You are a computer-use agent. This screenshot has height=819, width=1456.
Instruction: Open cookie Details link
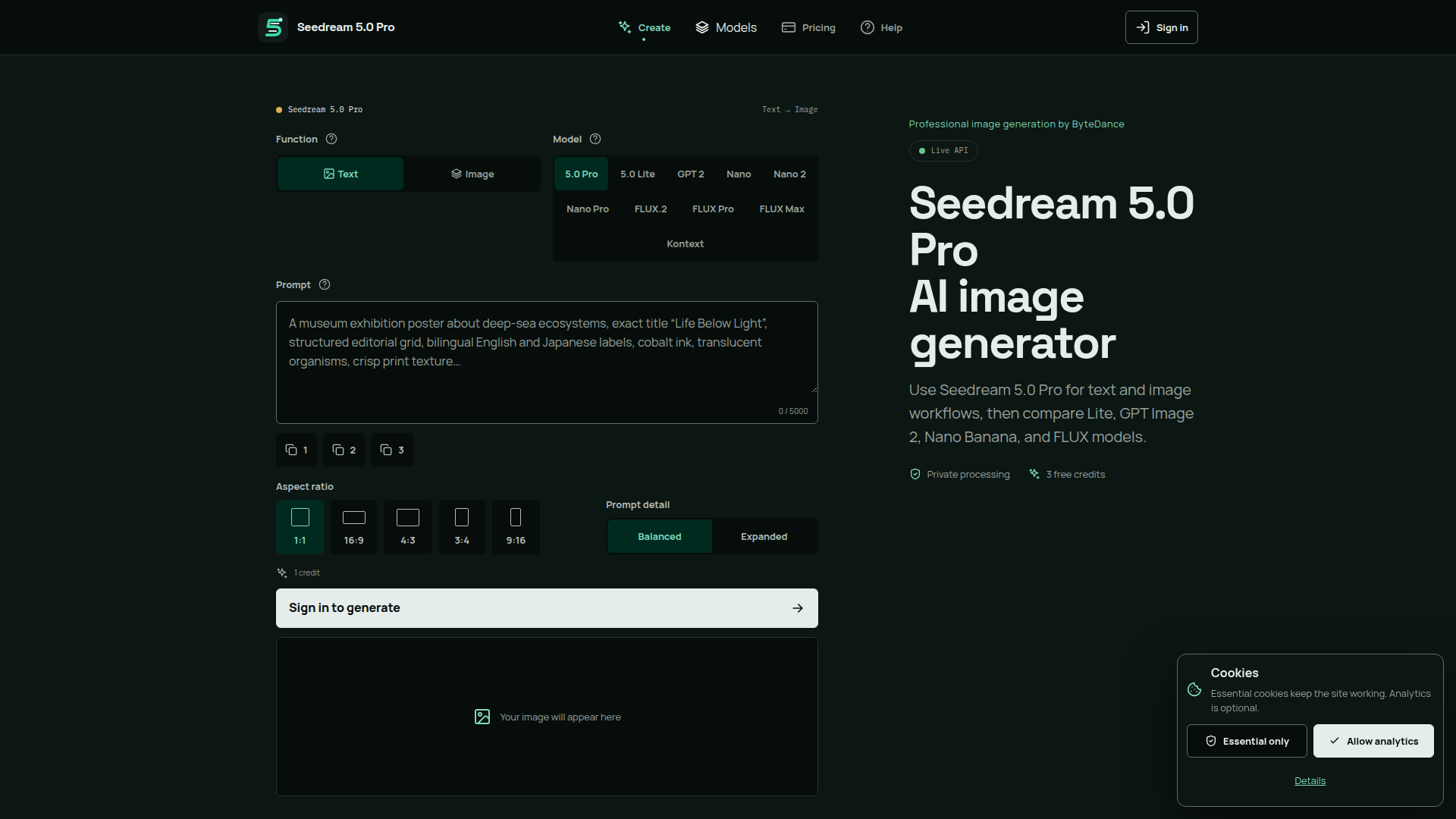click(1310, 781)
